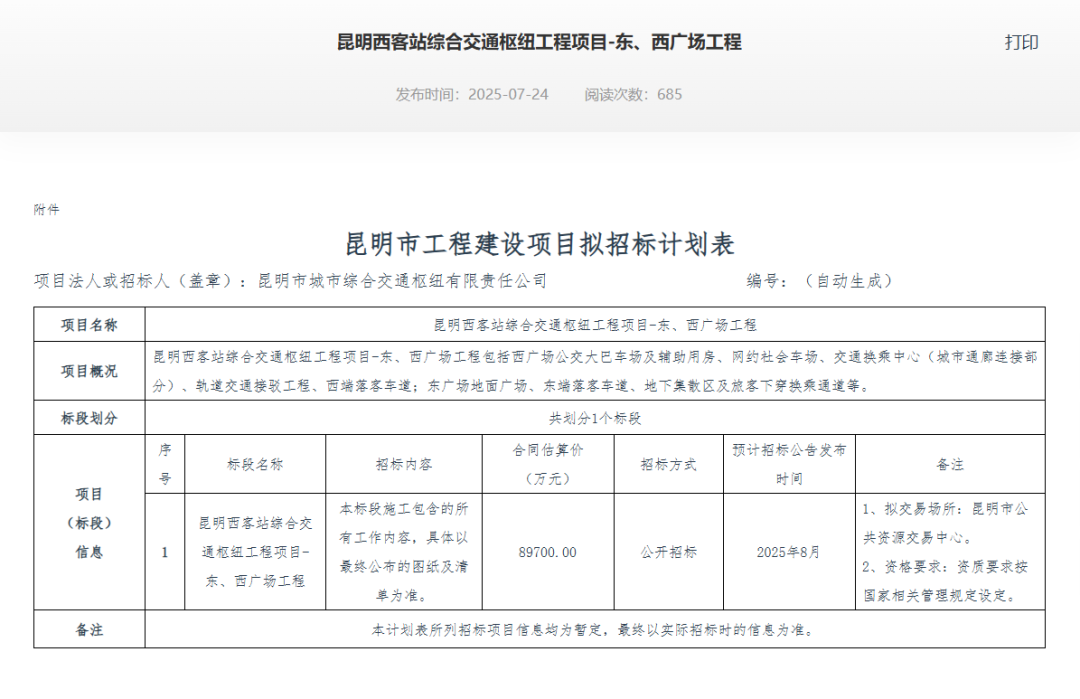The width and height of the screenshot is (1080, 699).
Task: Select the 公开招标 bidding method cell
Action: (x=667, y=548)
